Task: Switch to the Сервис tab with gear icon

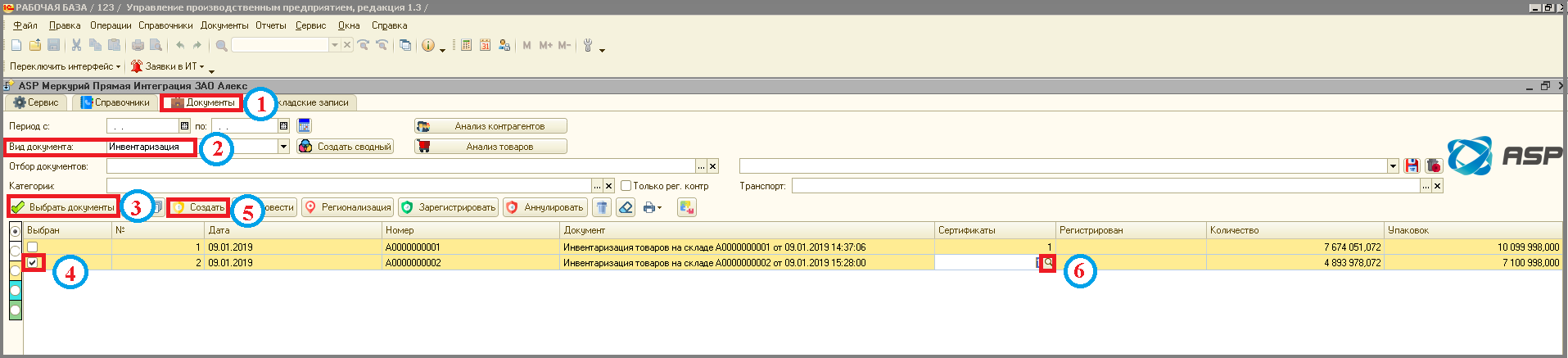Action: point(36,102)
